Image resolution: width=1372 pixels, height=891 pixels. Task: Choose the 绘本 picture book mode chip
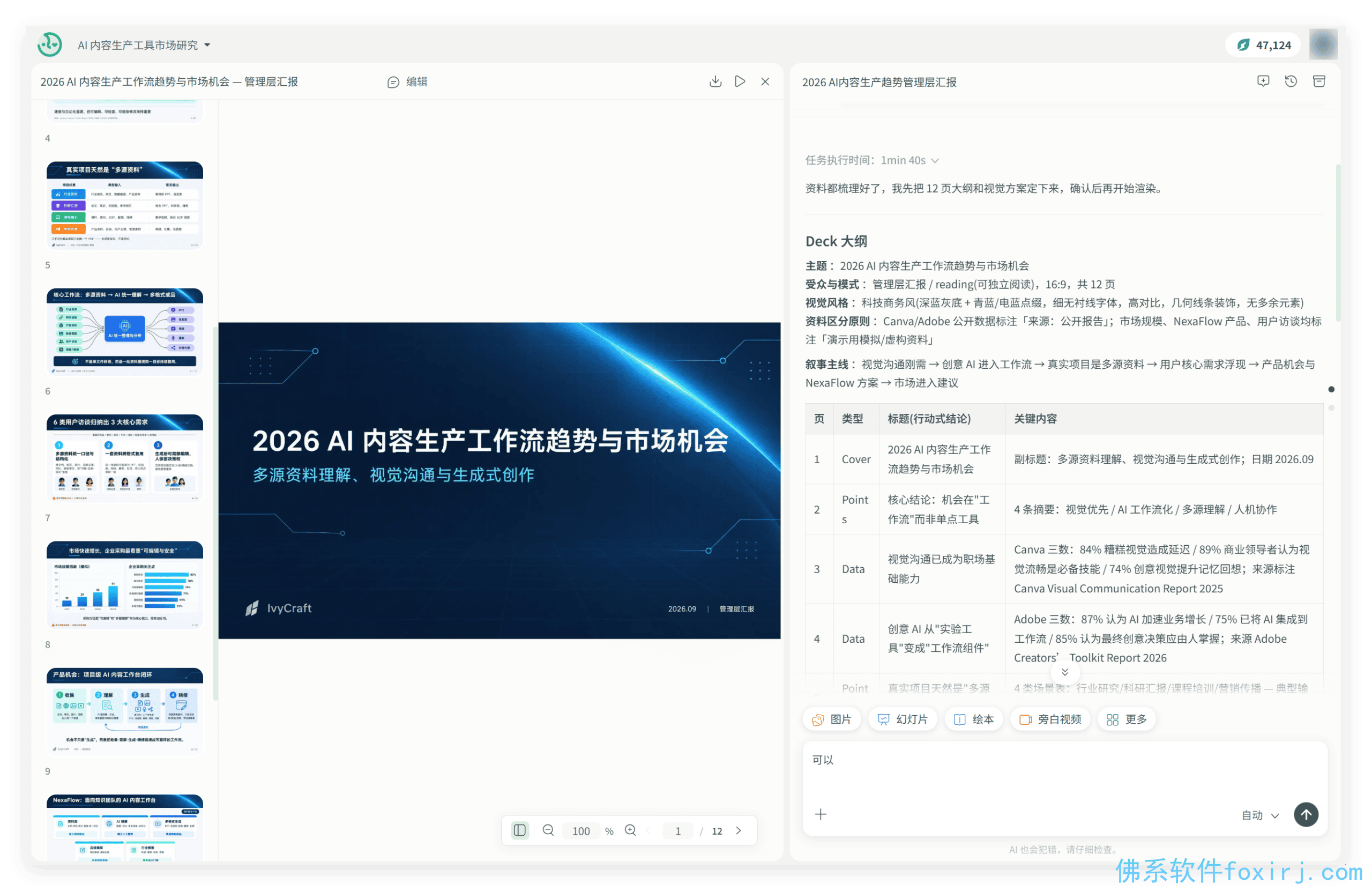[974, 719]
